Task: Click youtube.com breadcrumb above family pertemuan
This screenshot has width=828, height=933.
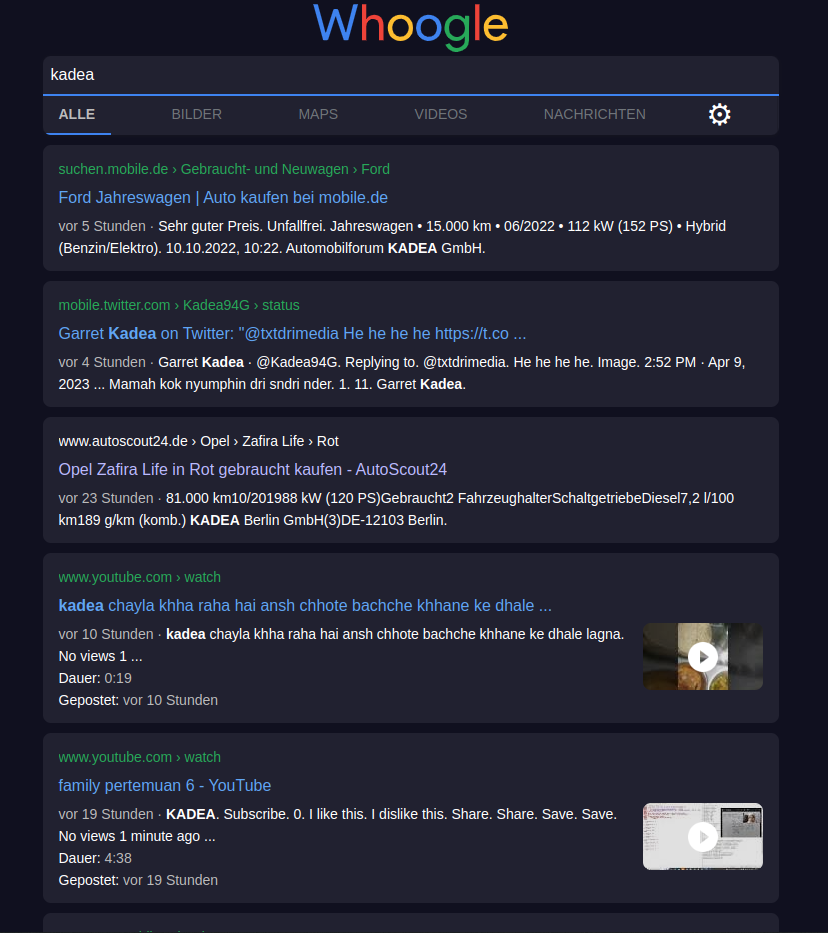Action: point(140,757)
